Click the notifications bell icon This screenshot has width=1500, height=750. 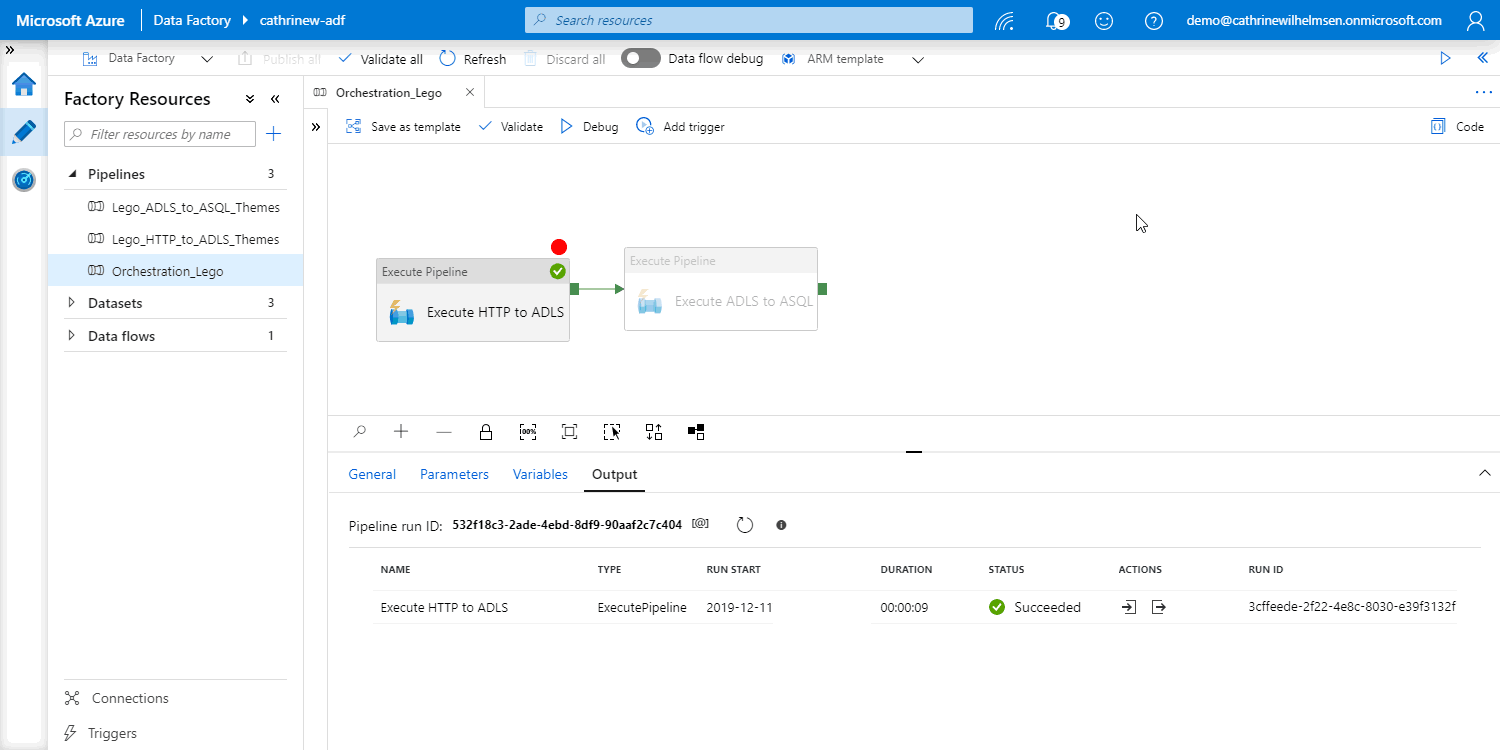click(1055, 20)
